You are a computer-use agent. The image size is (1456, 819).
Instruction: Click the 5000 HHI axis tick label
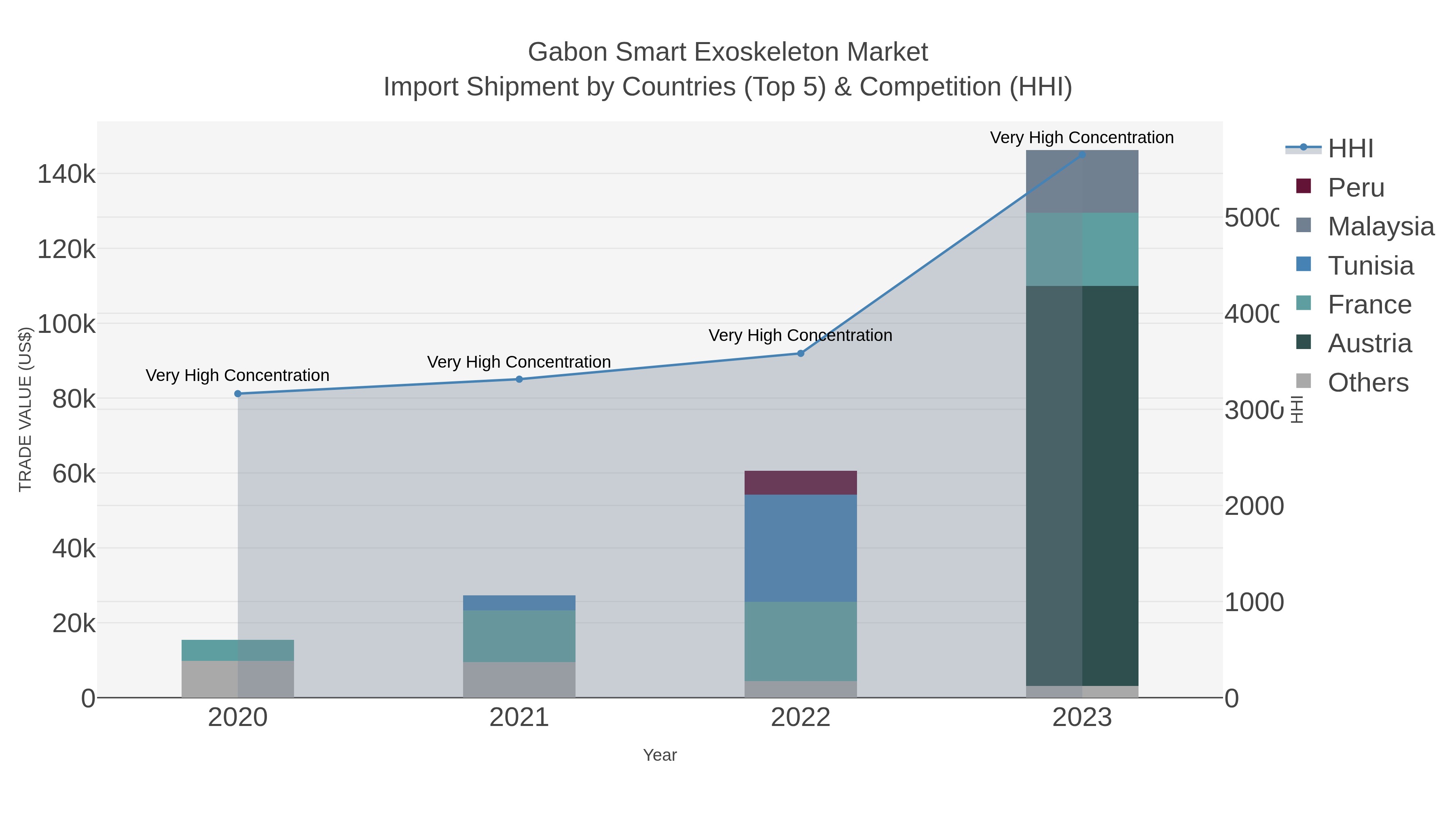tap(1251, 218)
